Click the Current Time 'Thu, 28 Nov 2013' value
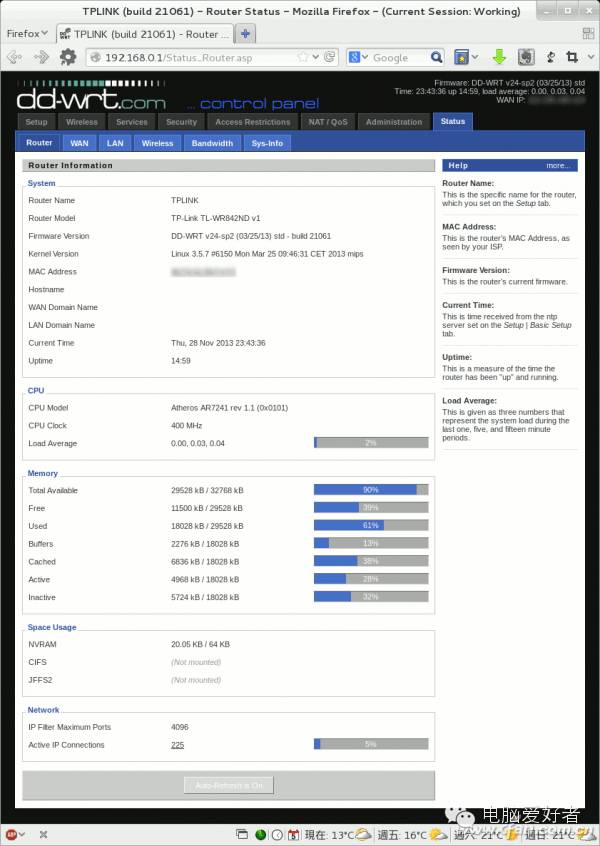Image resolution: width=600 pixels, height=846 pixels. tap(218, 343)
